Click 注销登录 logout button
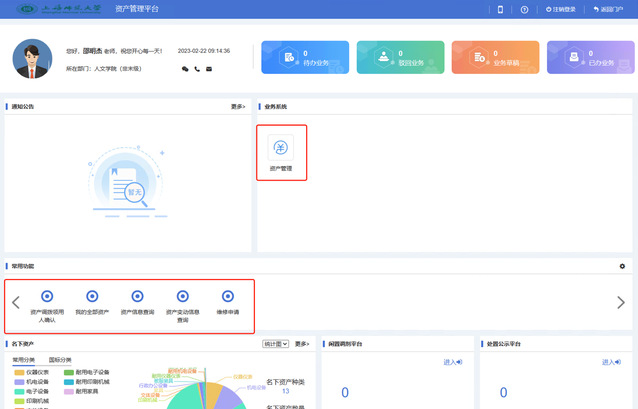The height and width of the screenshot is (409, 638). coord(562,9)
